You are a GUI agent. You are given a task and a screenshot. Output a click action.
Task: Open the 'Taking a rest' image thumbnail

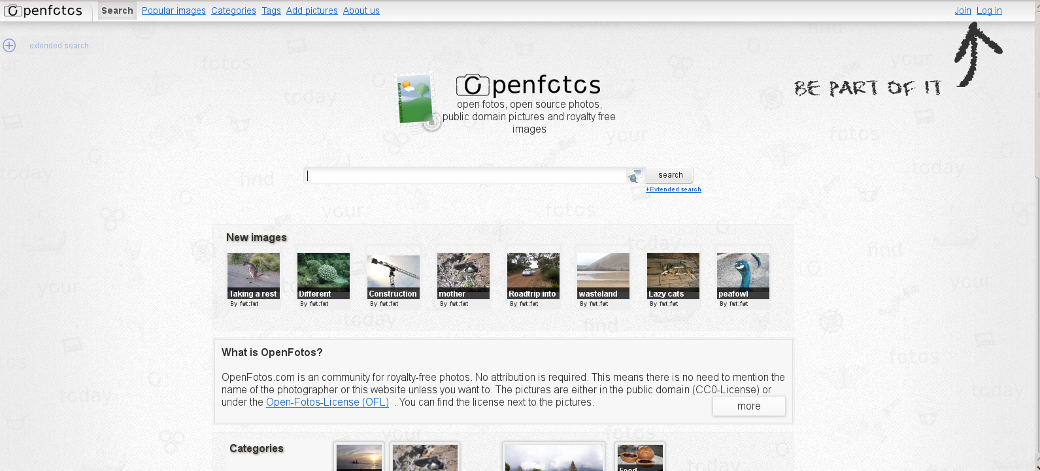253,275
